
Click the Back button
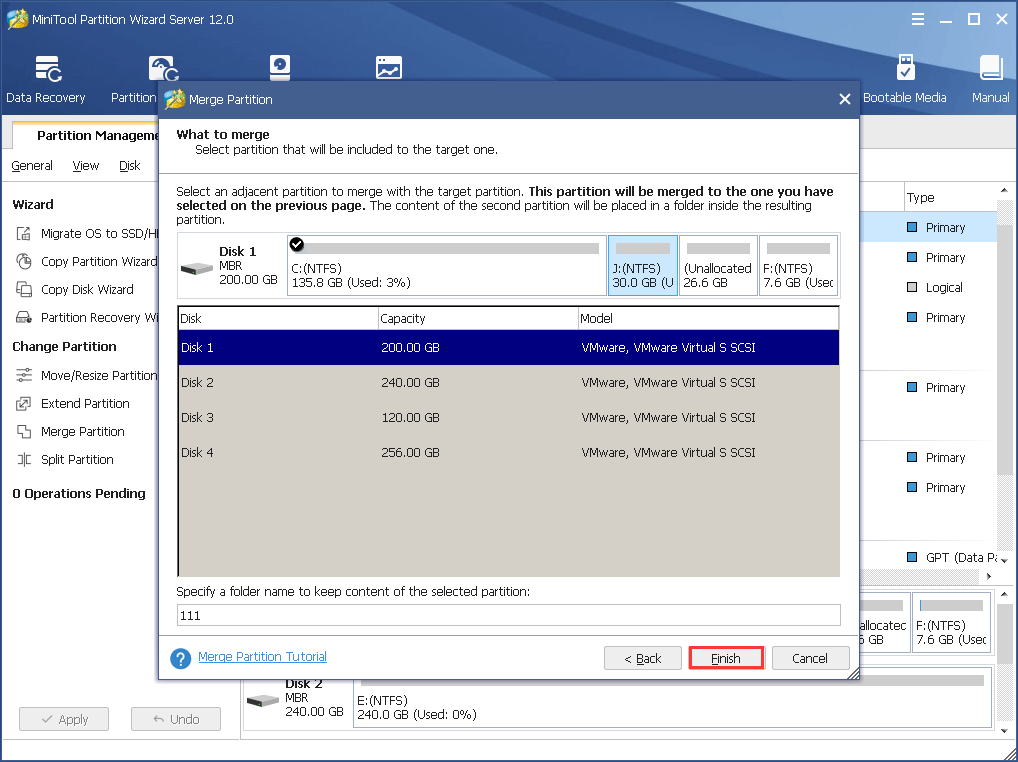tap(643, 658)
